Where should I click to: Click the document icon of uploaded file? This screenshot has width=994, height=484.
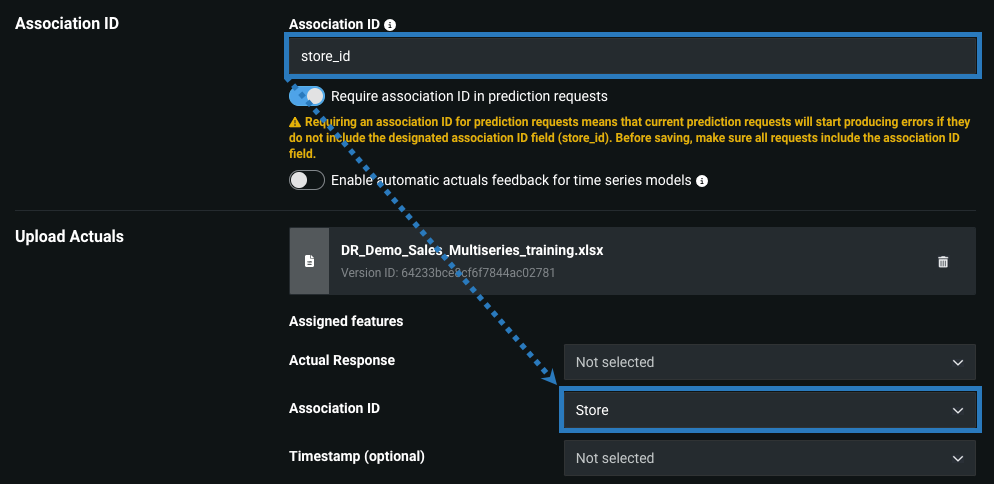coord(309,261)
